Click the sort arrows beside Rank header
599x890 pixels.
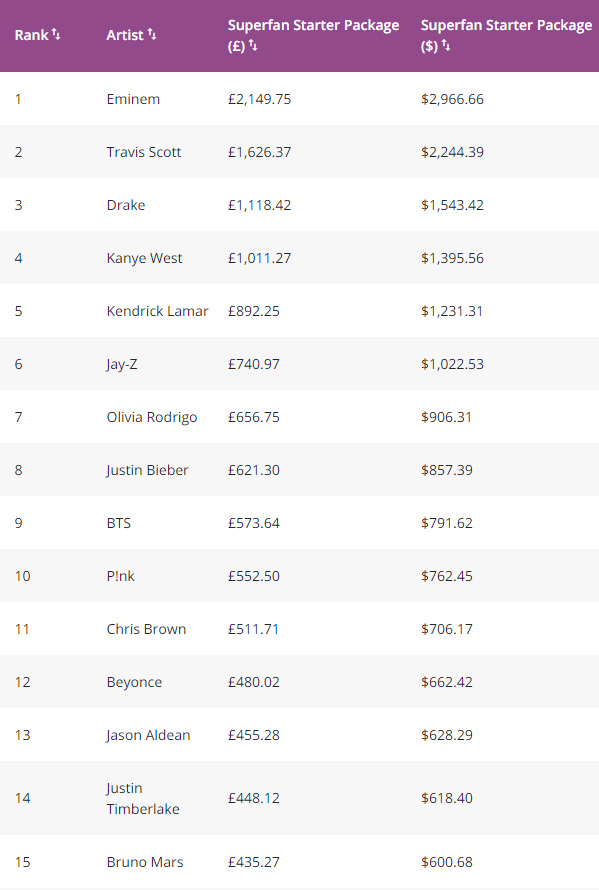click(x=56, y=34)
